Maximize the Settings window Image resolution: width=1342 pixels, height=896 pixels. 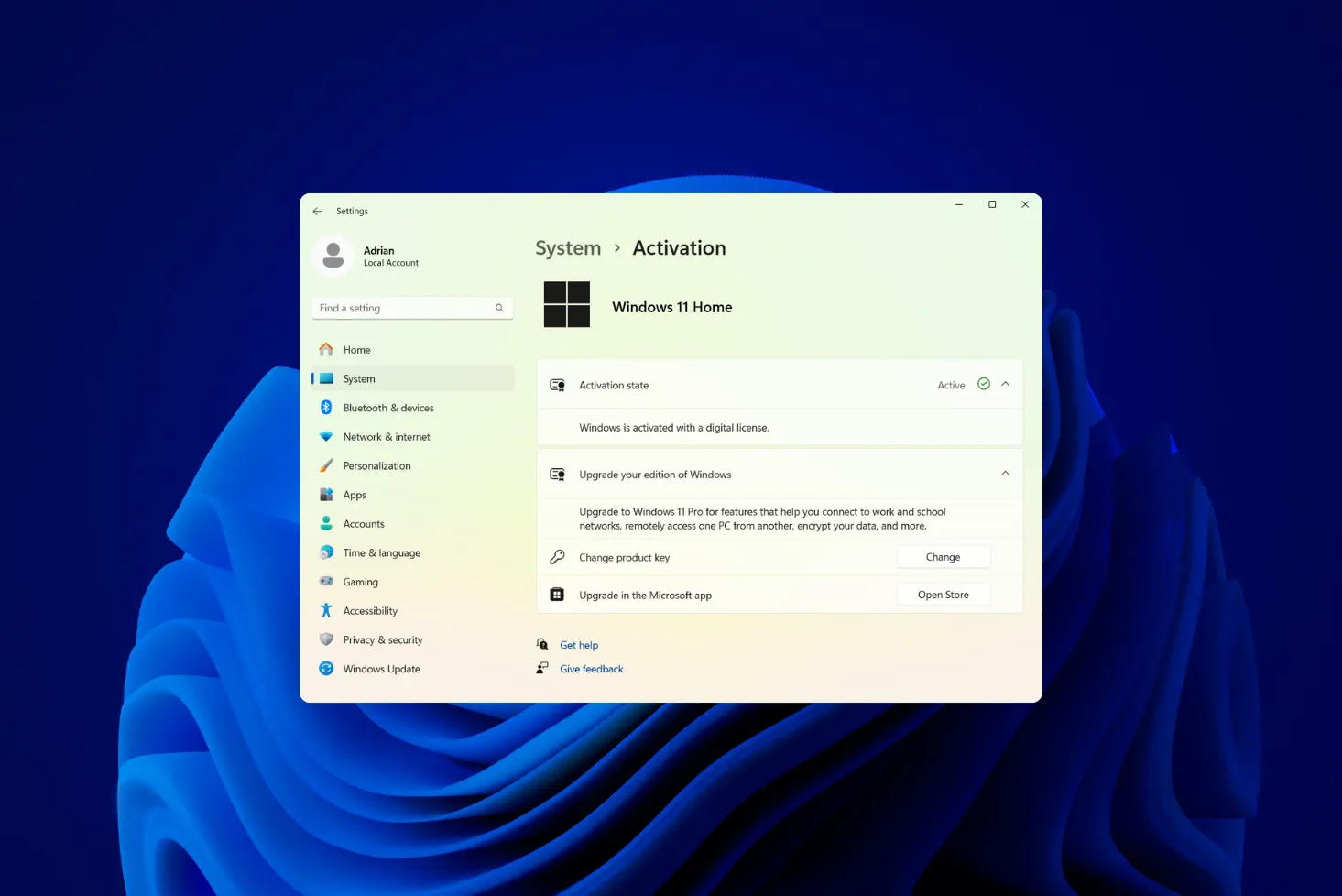(x=992, y=204)
